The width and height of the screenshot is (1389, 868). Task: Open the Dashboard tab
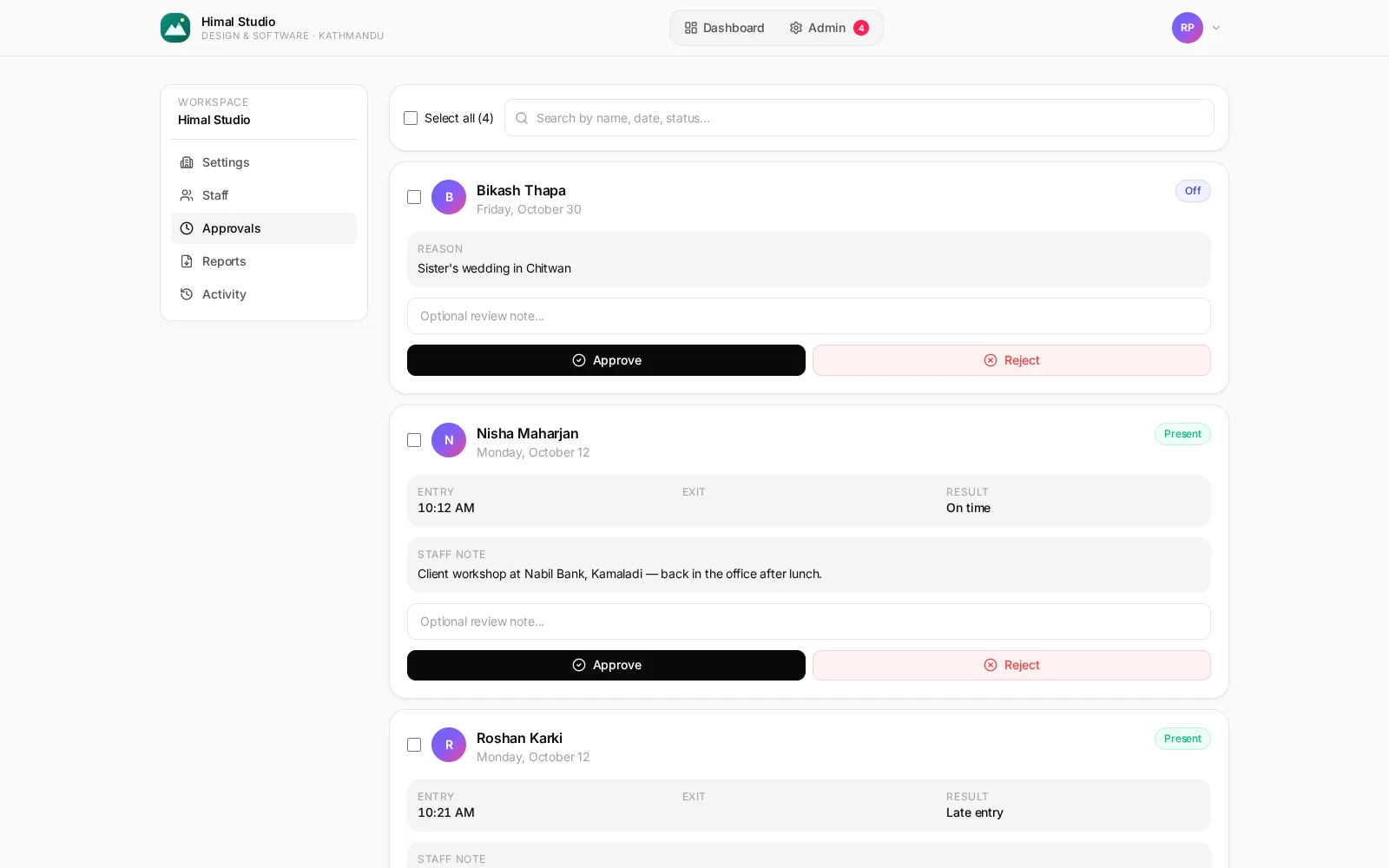point(724,28)
